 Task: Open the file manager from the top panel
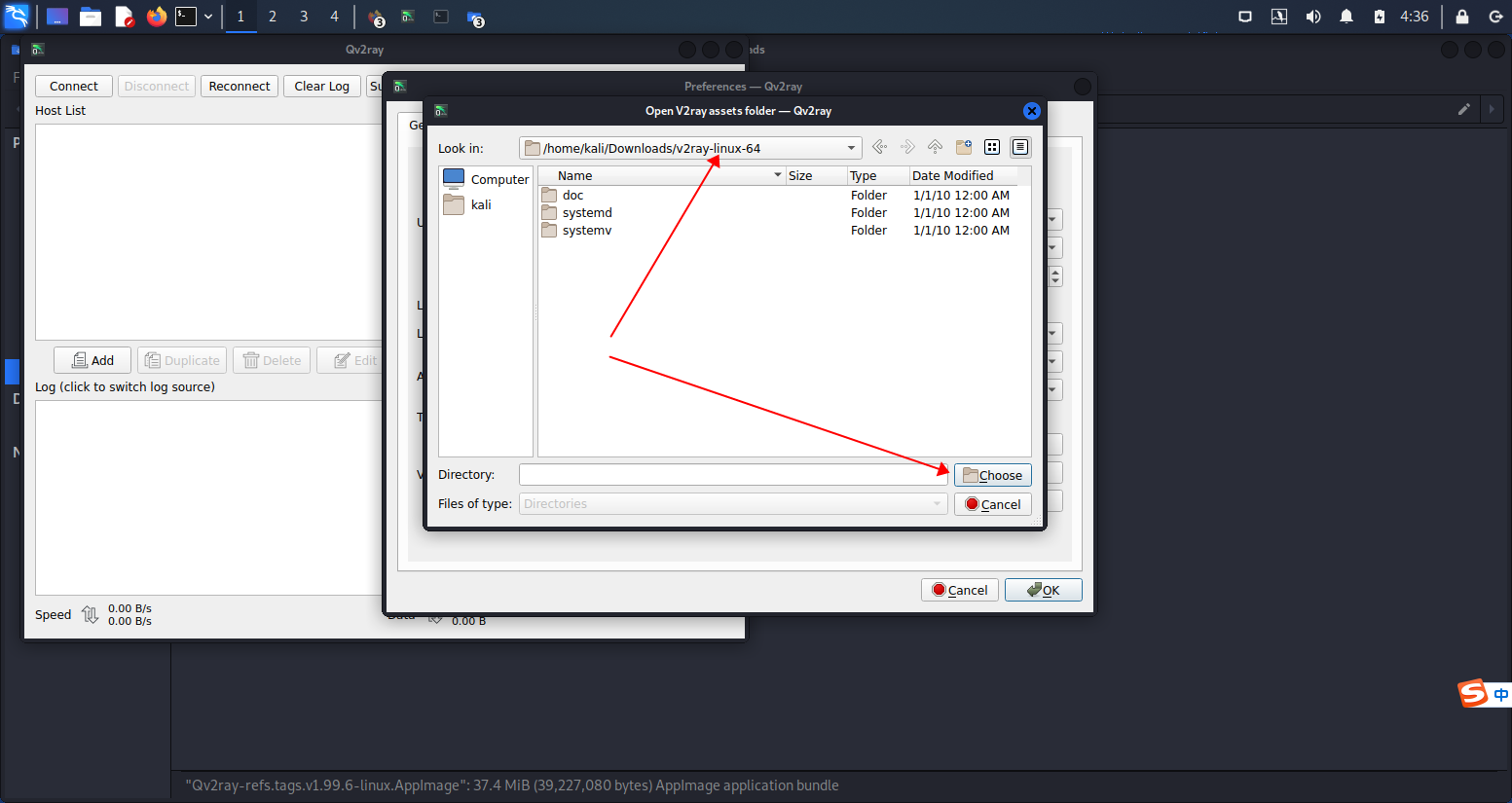click(91, 17)
